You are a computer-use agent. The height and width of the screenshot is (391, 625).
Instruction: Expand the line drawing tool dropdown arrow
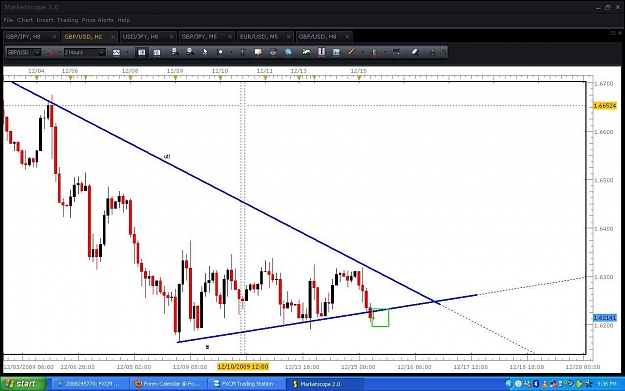click(x=363, y=52)
